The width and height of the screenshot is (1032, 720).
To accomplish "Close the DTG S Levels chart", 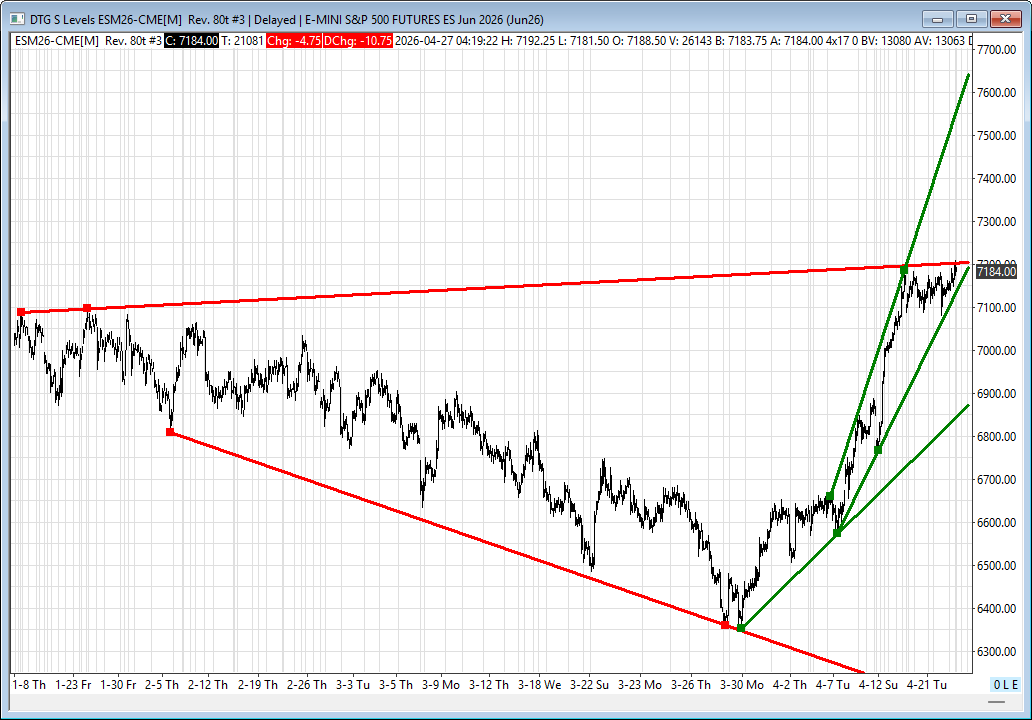I will click(x=1004, y=18).
